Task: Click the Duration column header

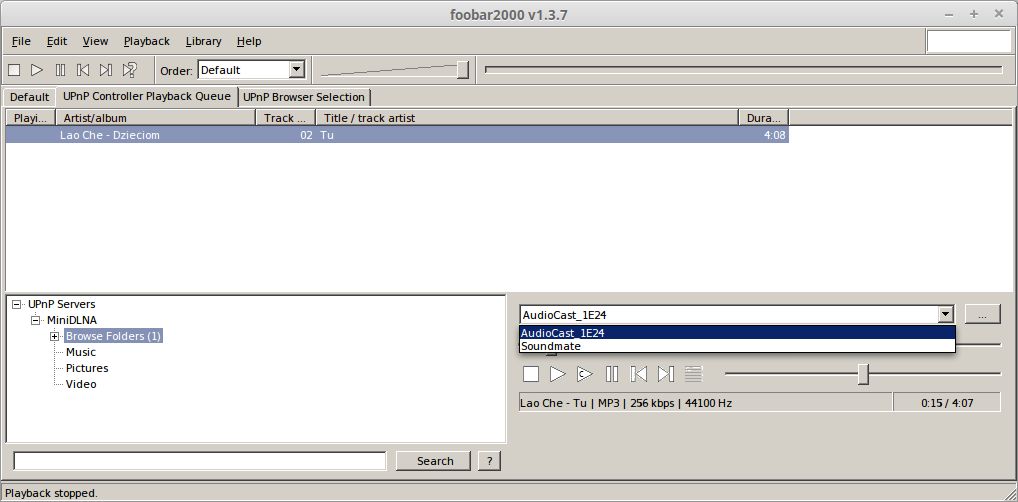Action: [764, 118]
